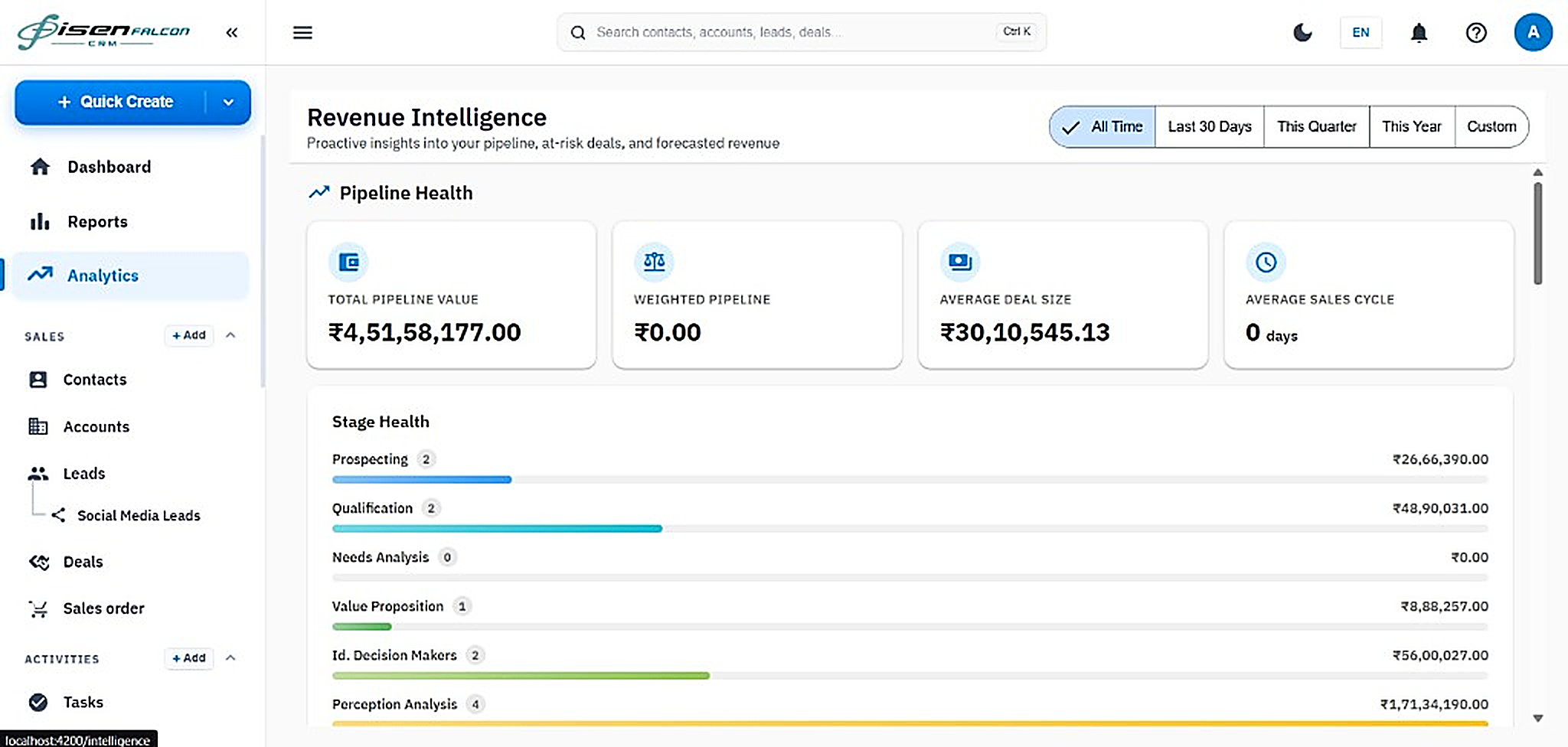The width and height of the screenshot is (1568, 747).
Task: Click Prospecting stage progress bar
Action: coord(910,480)
